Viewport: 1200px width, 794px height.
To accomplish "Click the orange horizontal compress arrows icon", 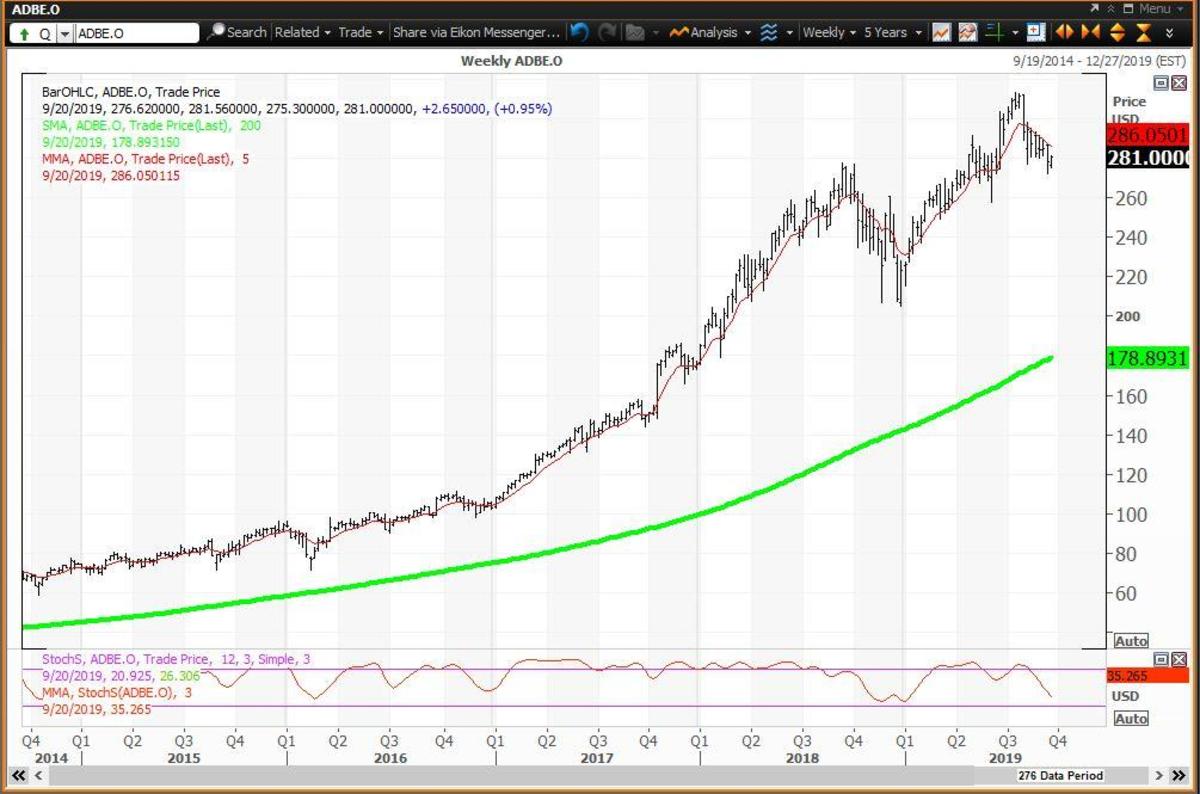I will (x=1090, y=32).
